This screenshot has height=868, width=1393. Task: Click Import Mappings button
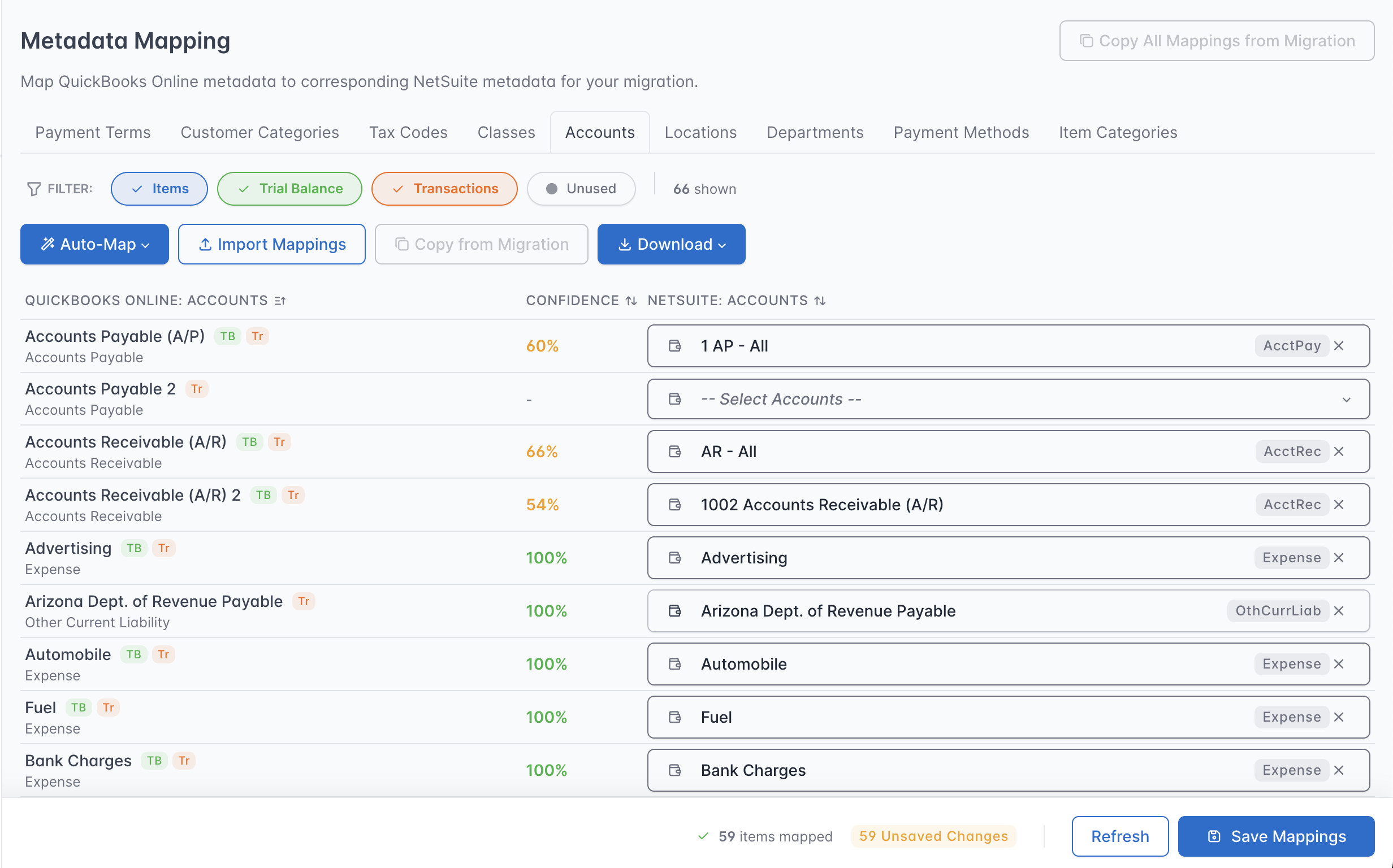[x=271, y=245]
